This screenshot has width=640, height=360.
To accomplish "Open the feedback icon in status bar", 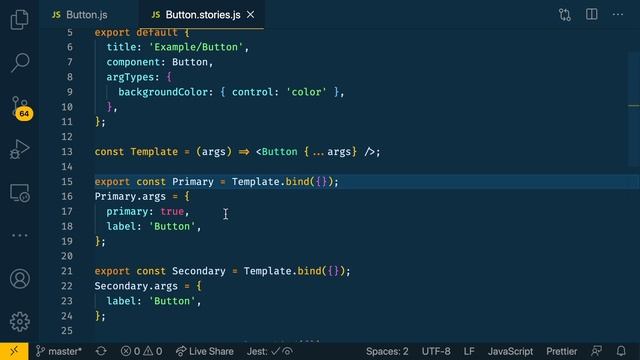I will pos(596,351).
